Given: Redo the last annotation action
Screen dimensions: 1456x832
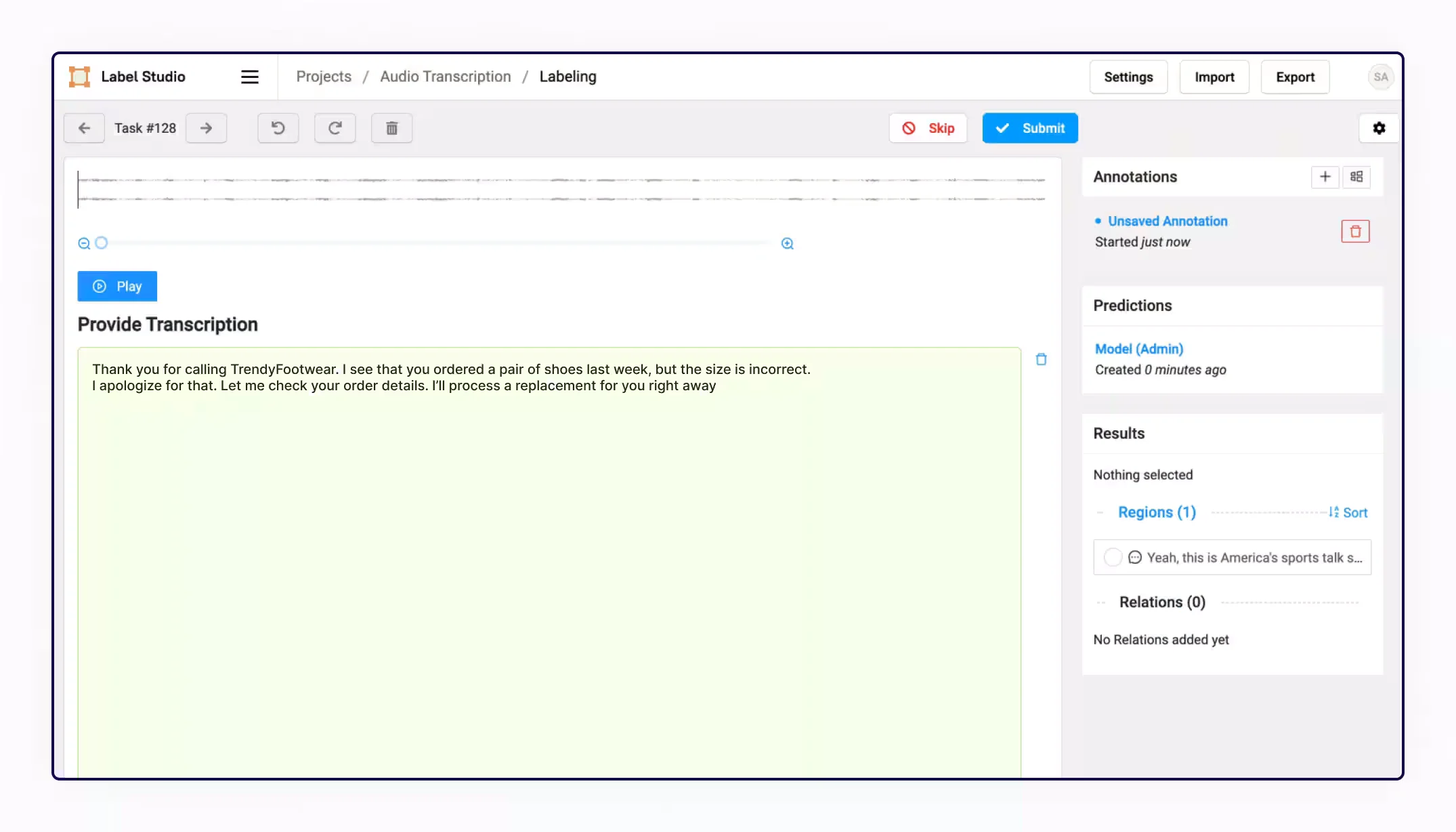Looking at the screenshot, I should [x=335, y=128].
